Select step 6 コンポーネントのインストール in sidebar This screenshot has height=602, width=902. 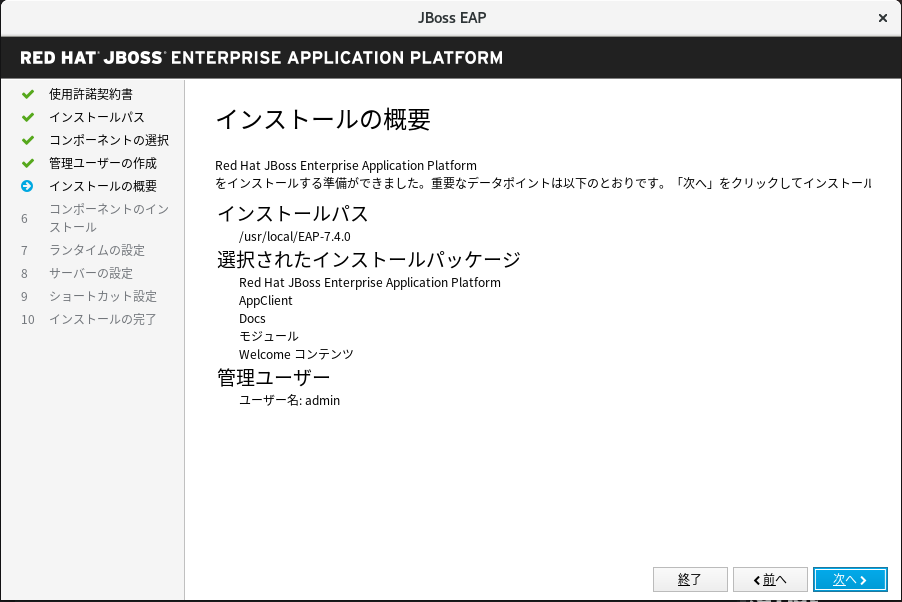(109, 218)
